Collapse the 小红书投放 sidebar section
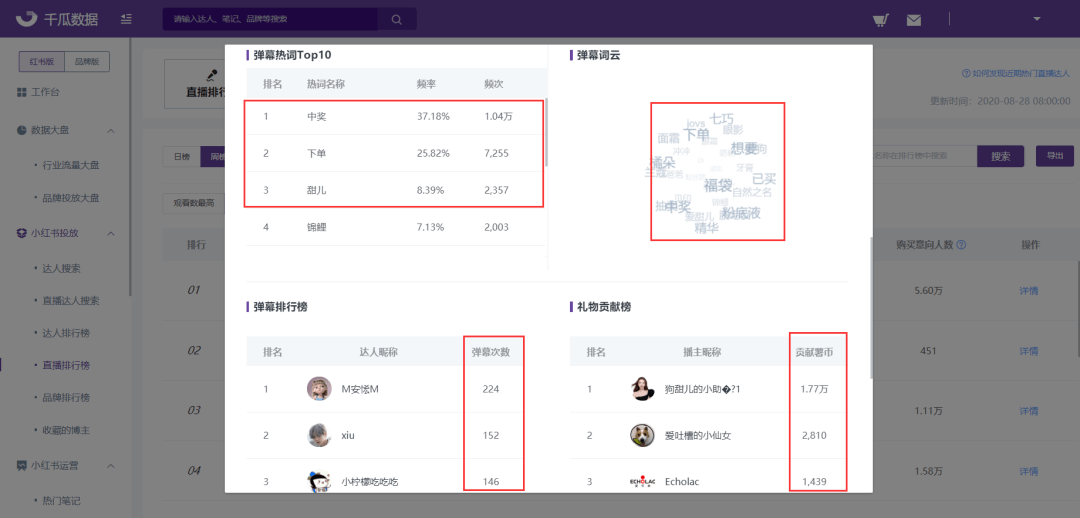The image size is (1080, 518). click(111, 233)
